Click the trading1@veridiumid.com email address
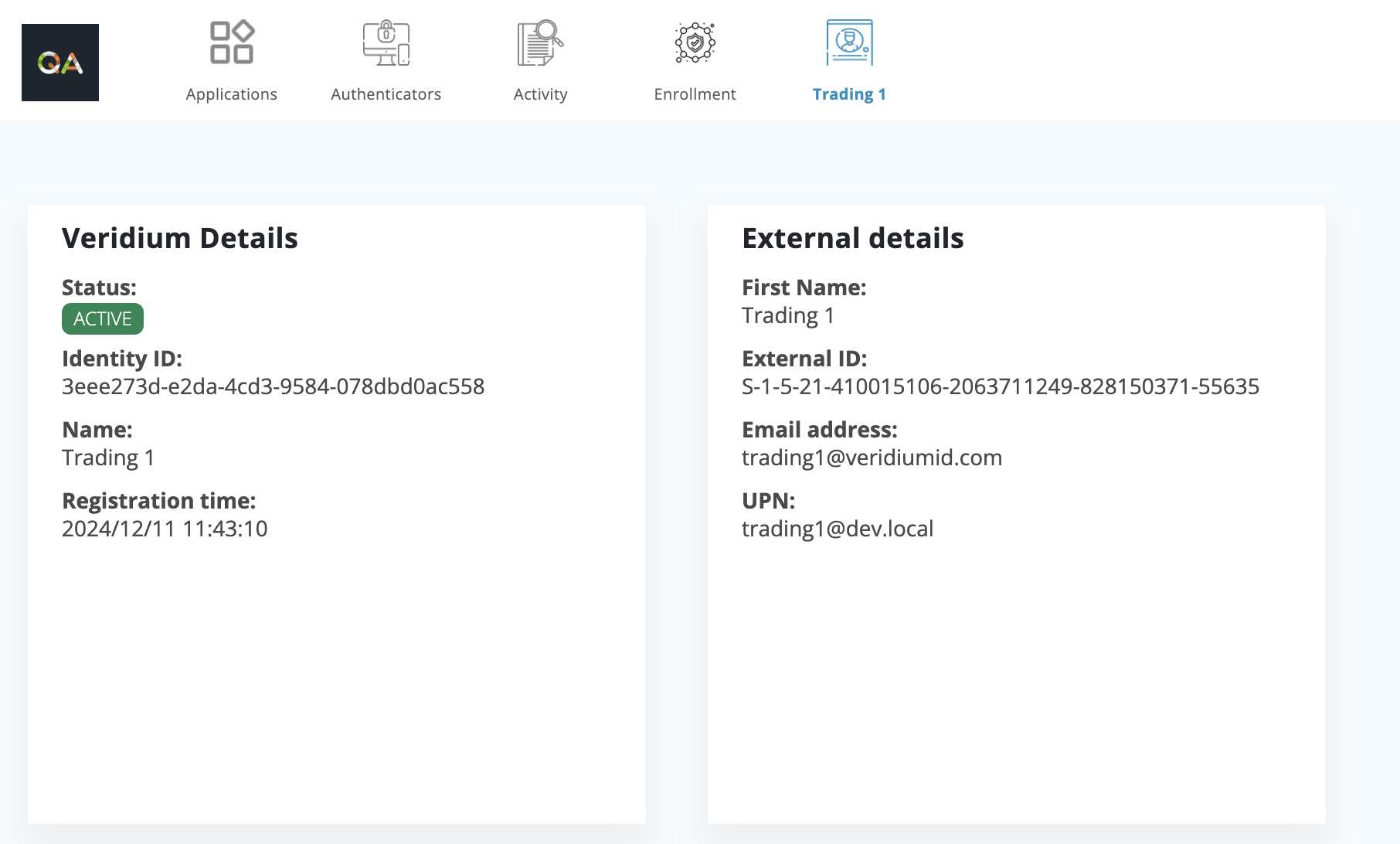The image size is (1400, 844). 872,458
